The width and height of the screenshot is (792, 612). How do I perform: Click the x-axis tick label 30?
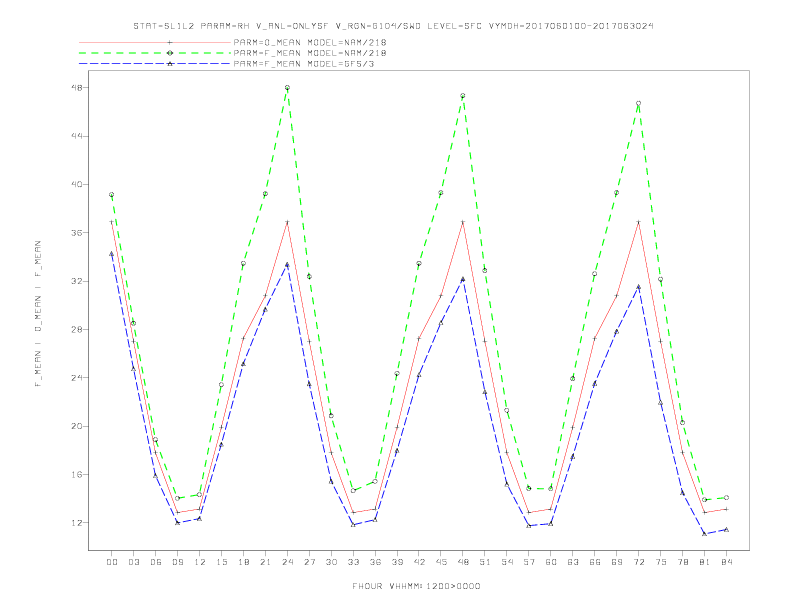pos(331,562)
